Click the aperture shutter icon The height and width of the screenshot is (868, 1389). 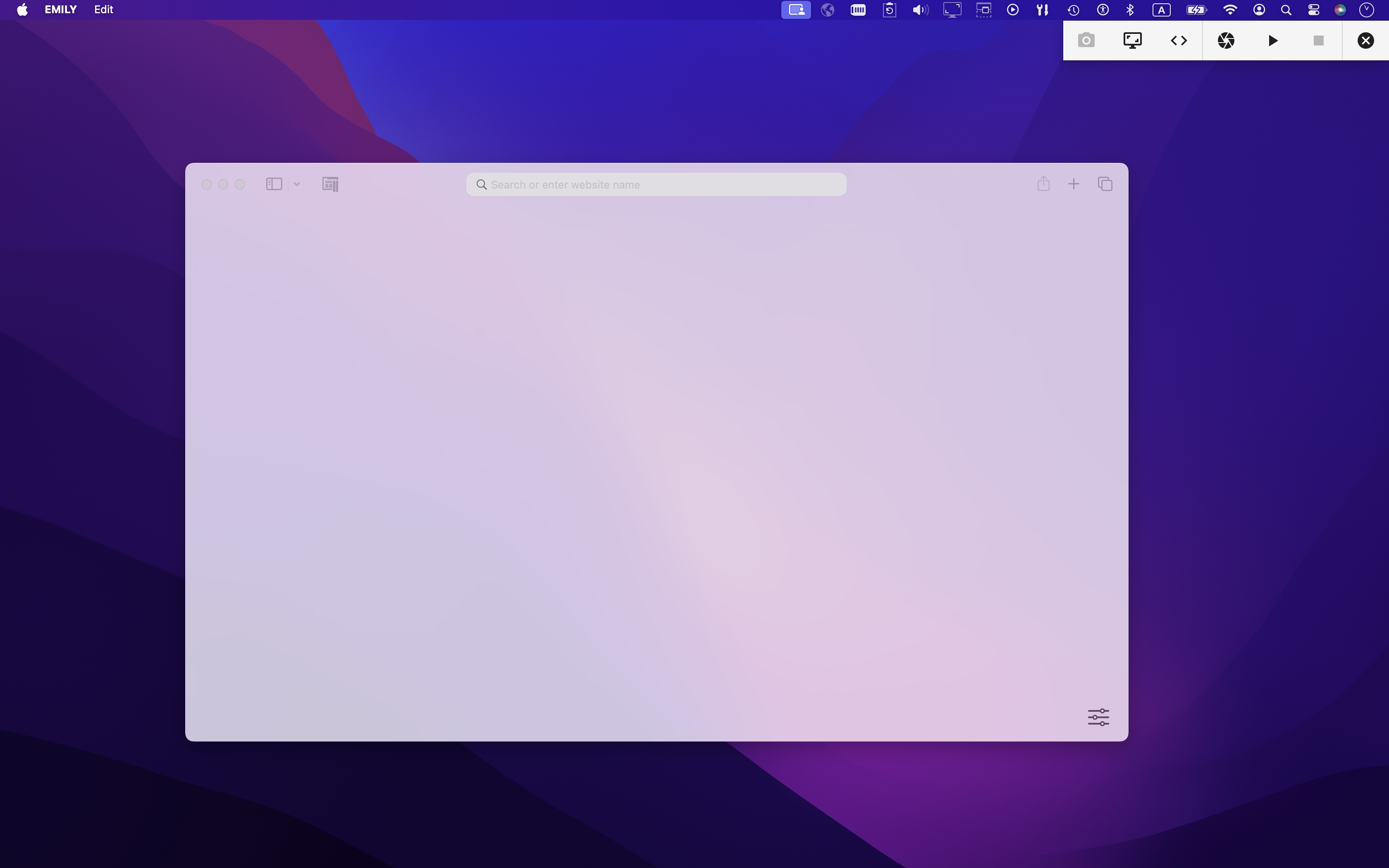pos(1226,40)
